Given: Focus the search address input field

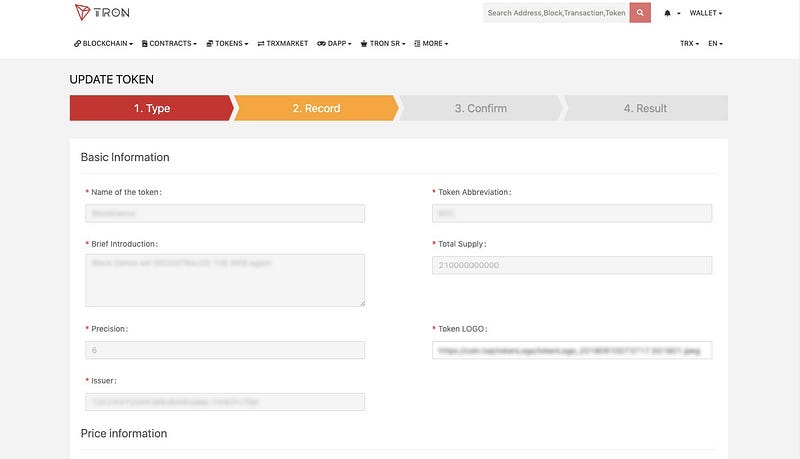Looking at the screenshot, I should (556, 13).
